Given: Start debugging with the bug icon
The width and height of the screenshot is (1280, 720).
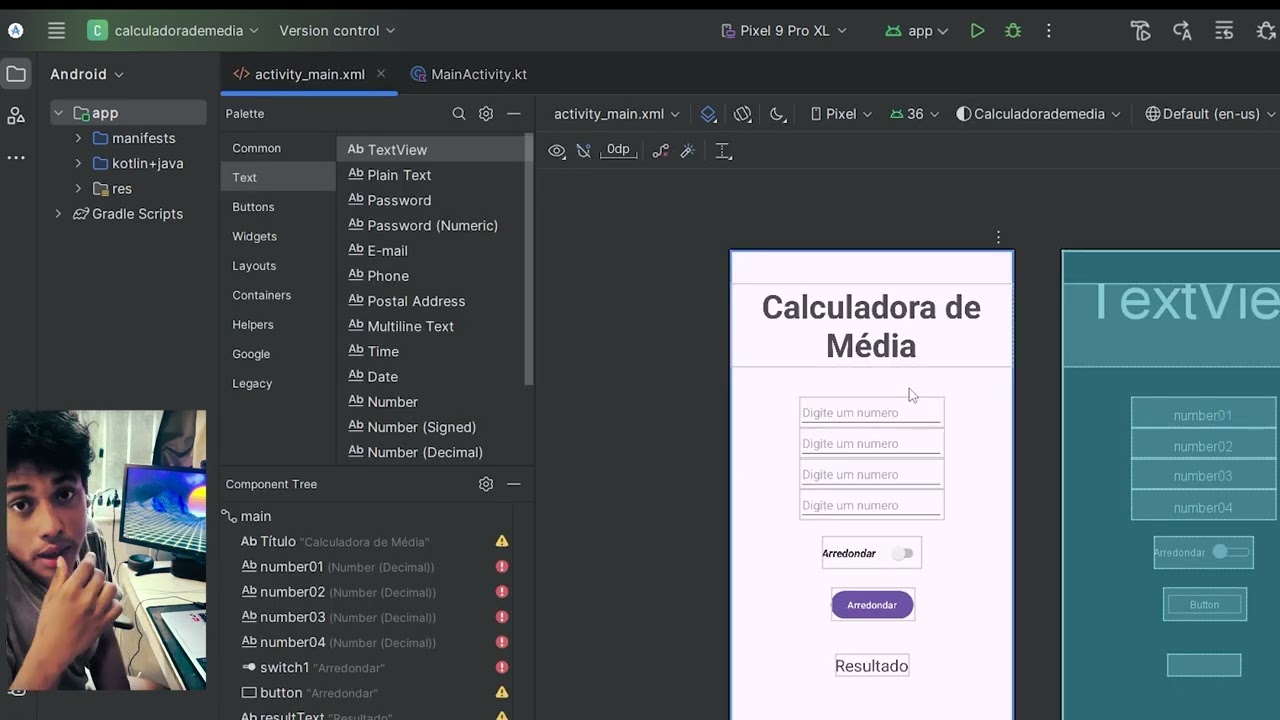Looking at the screenshot, I should tap(1013, 31).
